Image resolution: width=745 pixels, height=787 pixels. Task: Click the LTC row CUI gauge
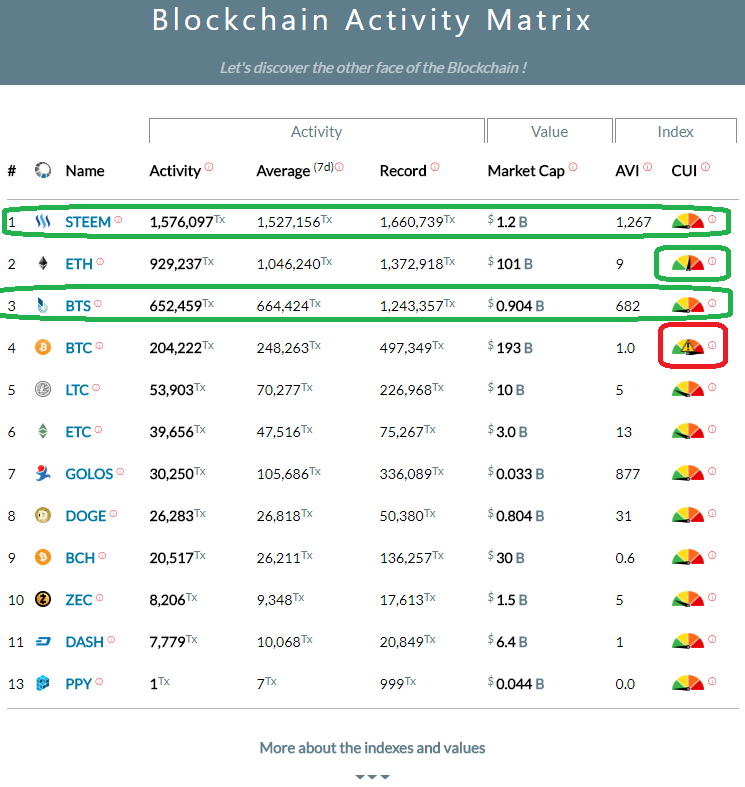688,389
